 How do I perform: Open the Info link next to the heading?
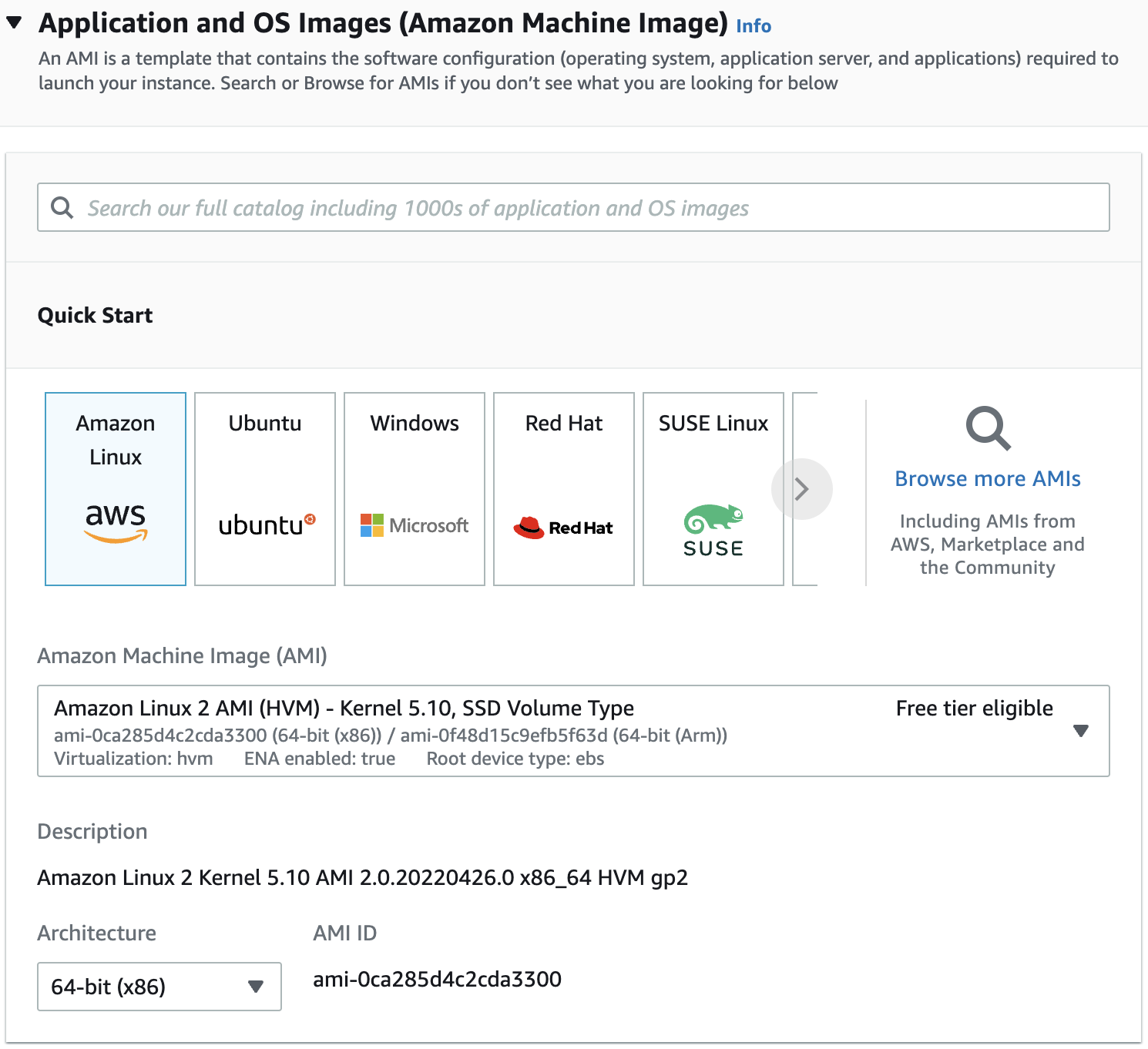753,26
